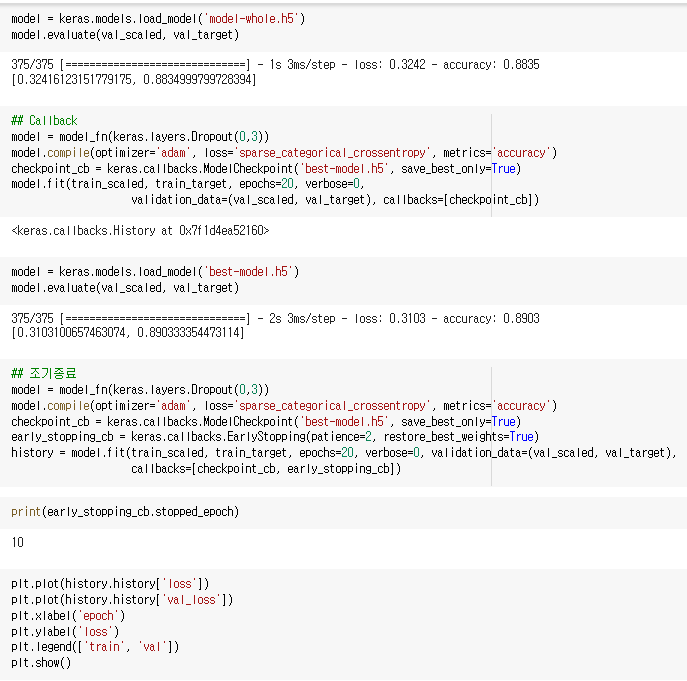
Task: Click the '## Callback' comment line
Action: coord(44,121)
